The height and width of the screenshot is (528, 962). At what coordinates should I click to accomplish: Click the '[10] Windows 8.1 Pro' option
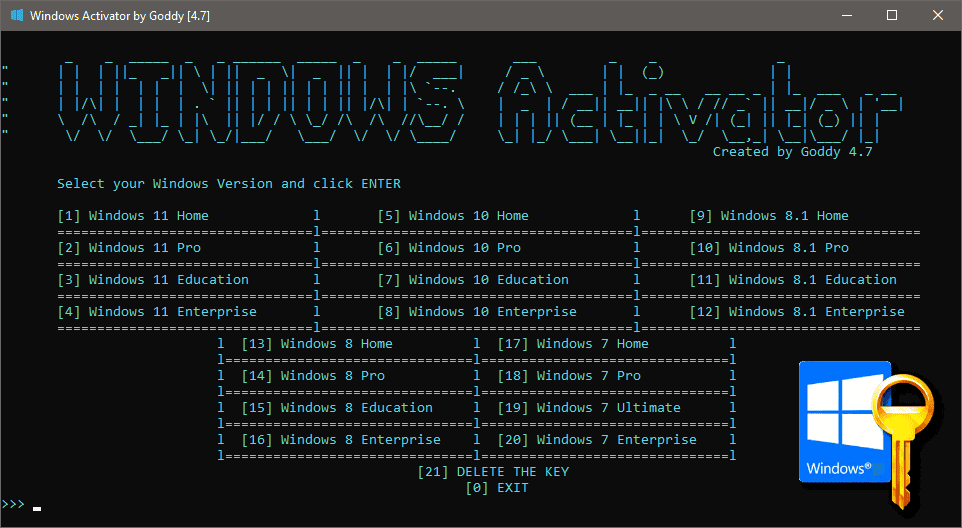[x=769, y=248]
